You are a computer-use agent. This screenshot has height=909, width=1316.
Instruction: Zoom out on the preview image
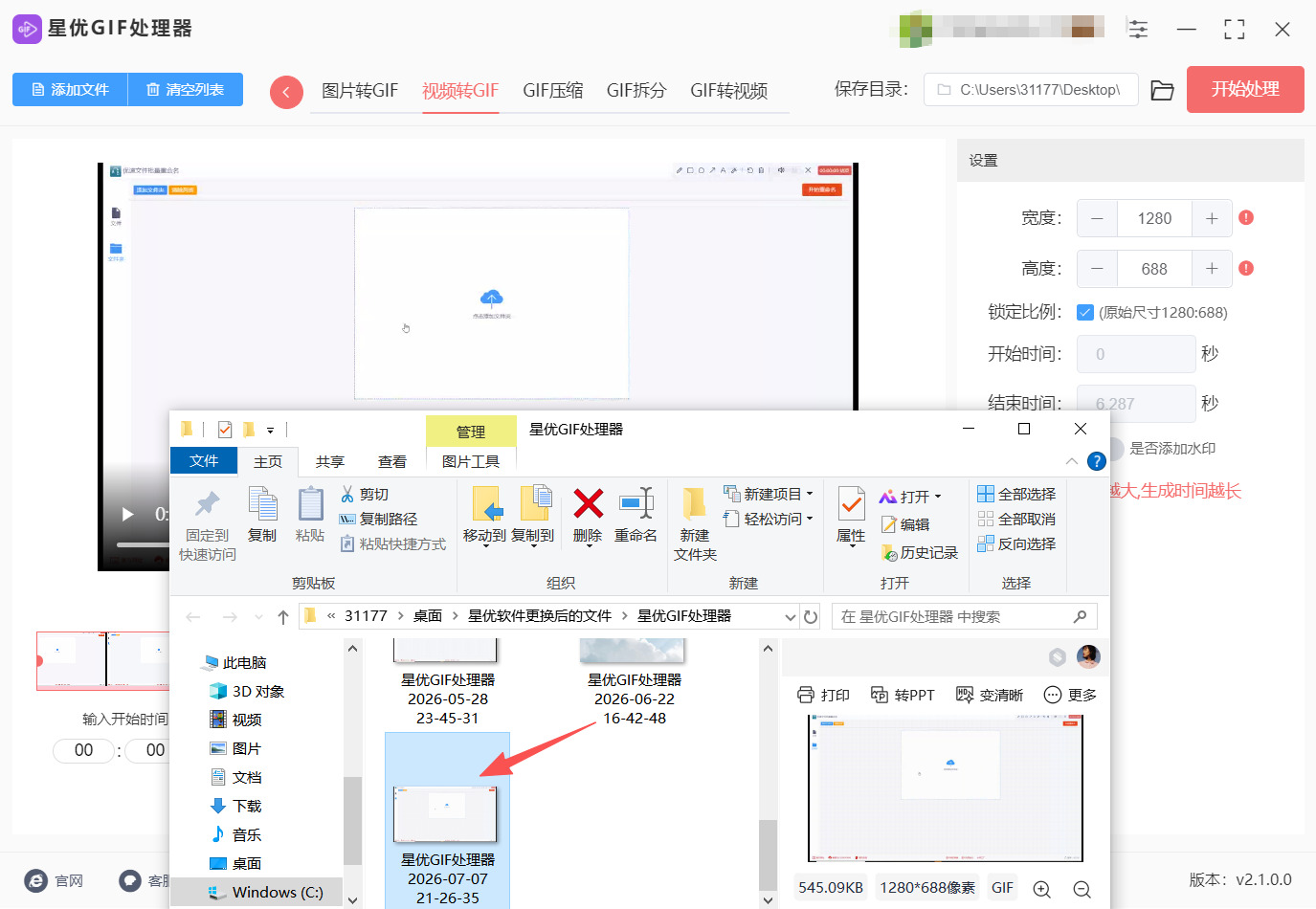coord(1082,889)
